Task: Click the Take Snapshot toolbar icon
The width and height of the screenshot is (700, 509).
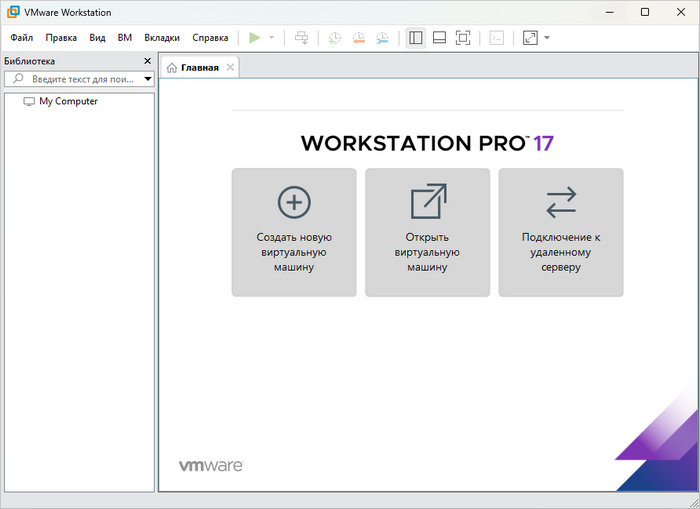Action: (x=335, y=38)
